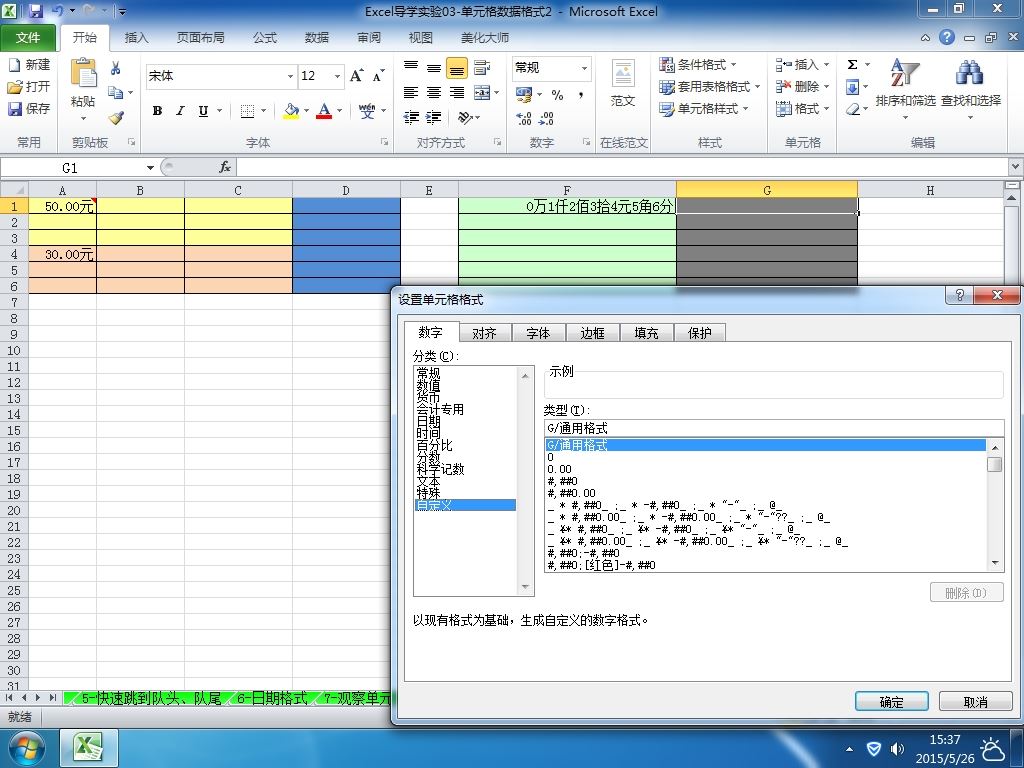Click the 确定 button in dialog
Screen dimensions: 1024x768
[891, 701]
